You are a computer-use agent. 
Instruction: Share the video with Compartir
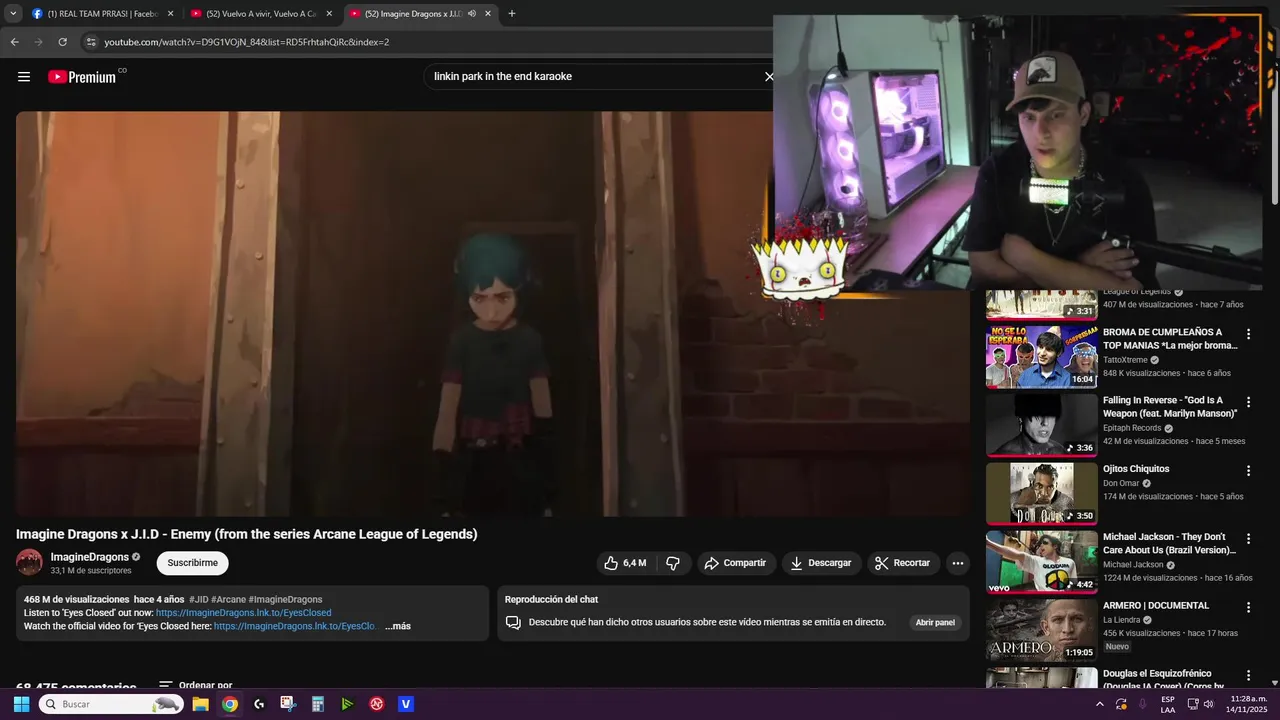click(735, 563)
